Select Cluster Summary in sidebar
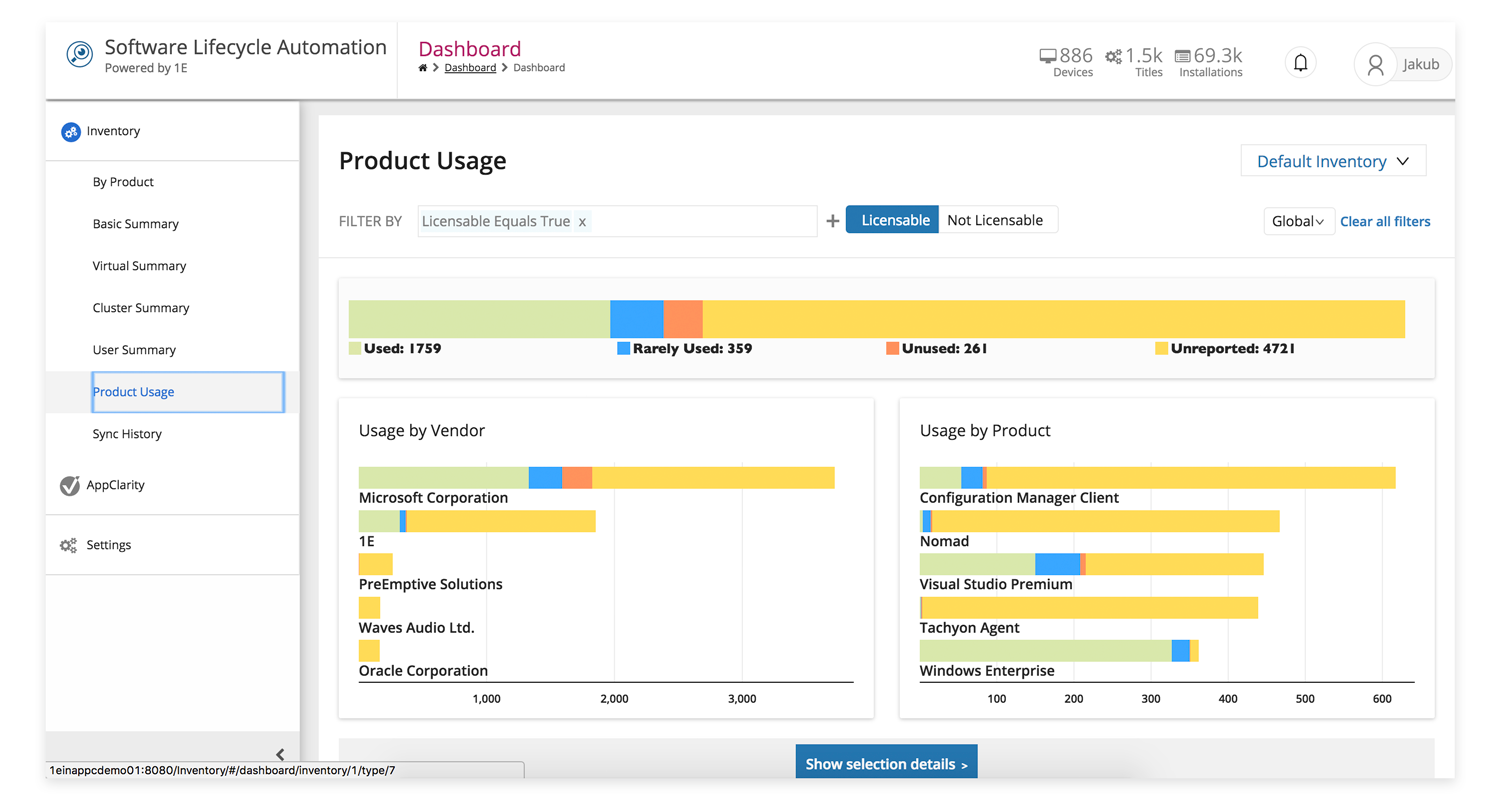This screenshot has width=1500, height=800. pos(141,308)
